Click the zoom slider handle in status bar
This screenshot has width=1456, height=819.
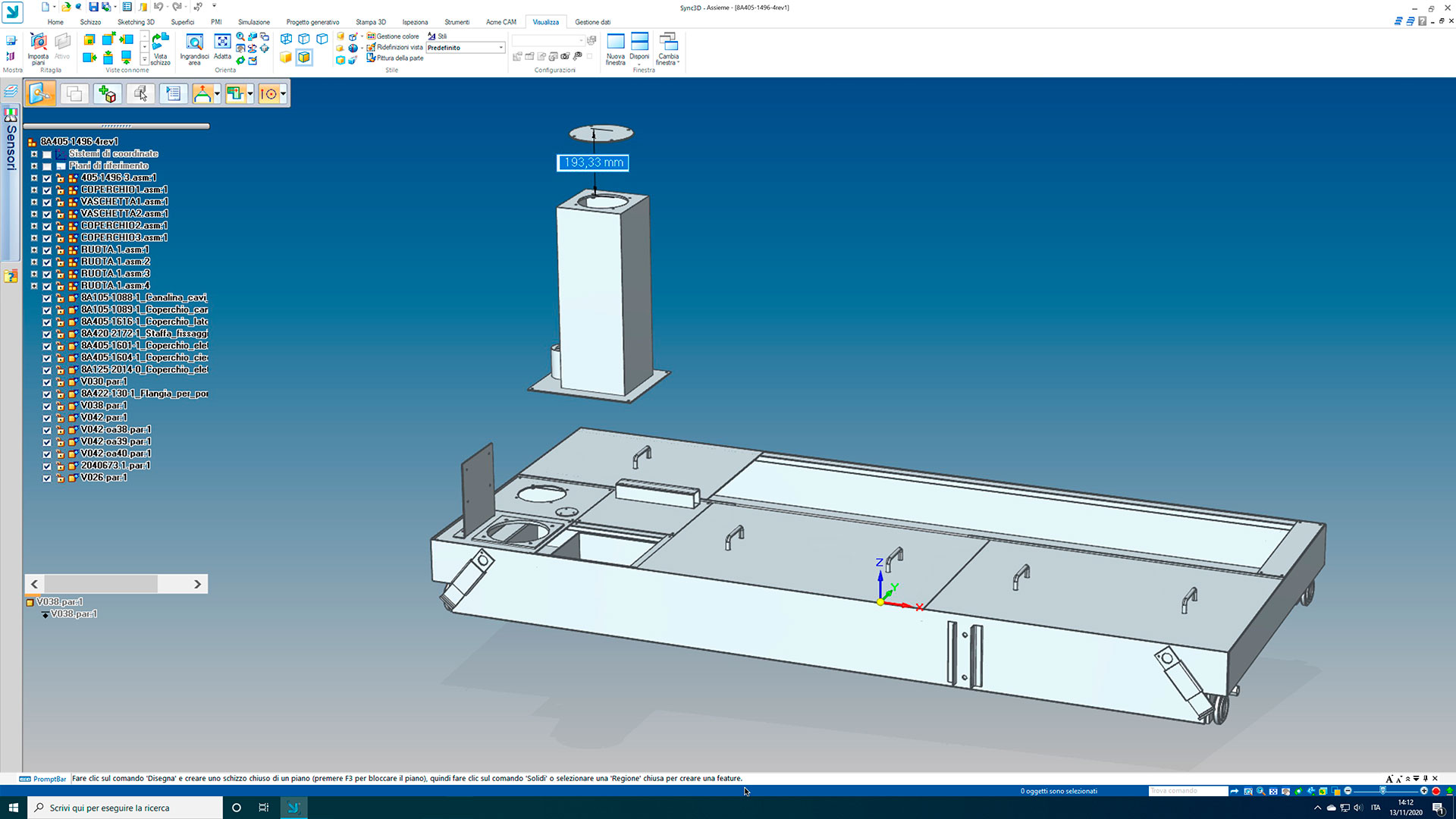[x=1382, y=791]
